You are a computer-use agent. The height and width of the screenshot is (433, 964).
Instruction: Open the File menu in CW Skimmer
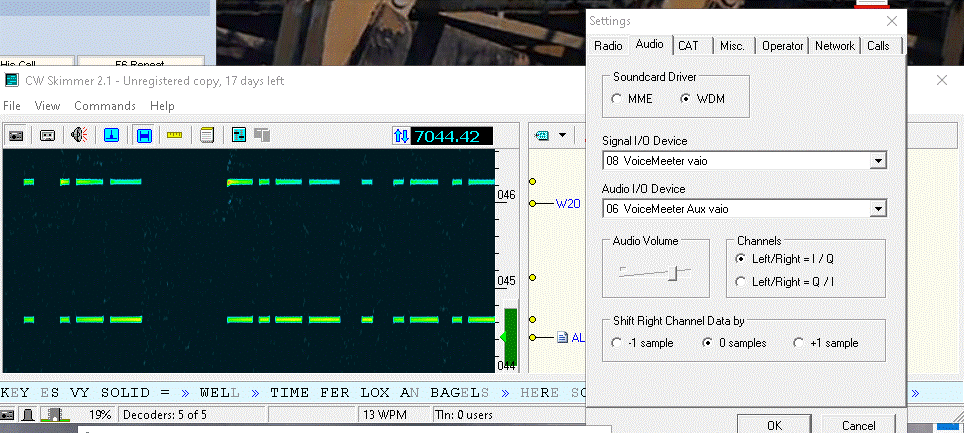(x=12, y=106)
